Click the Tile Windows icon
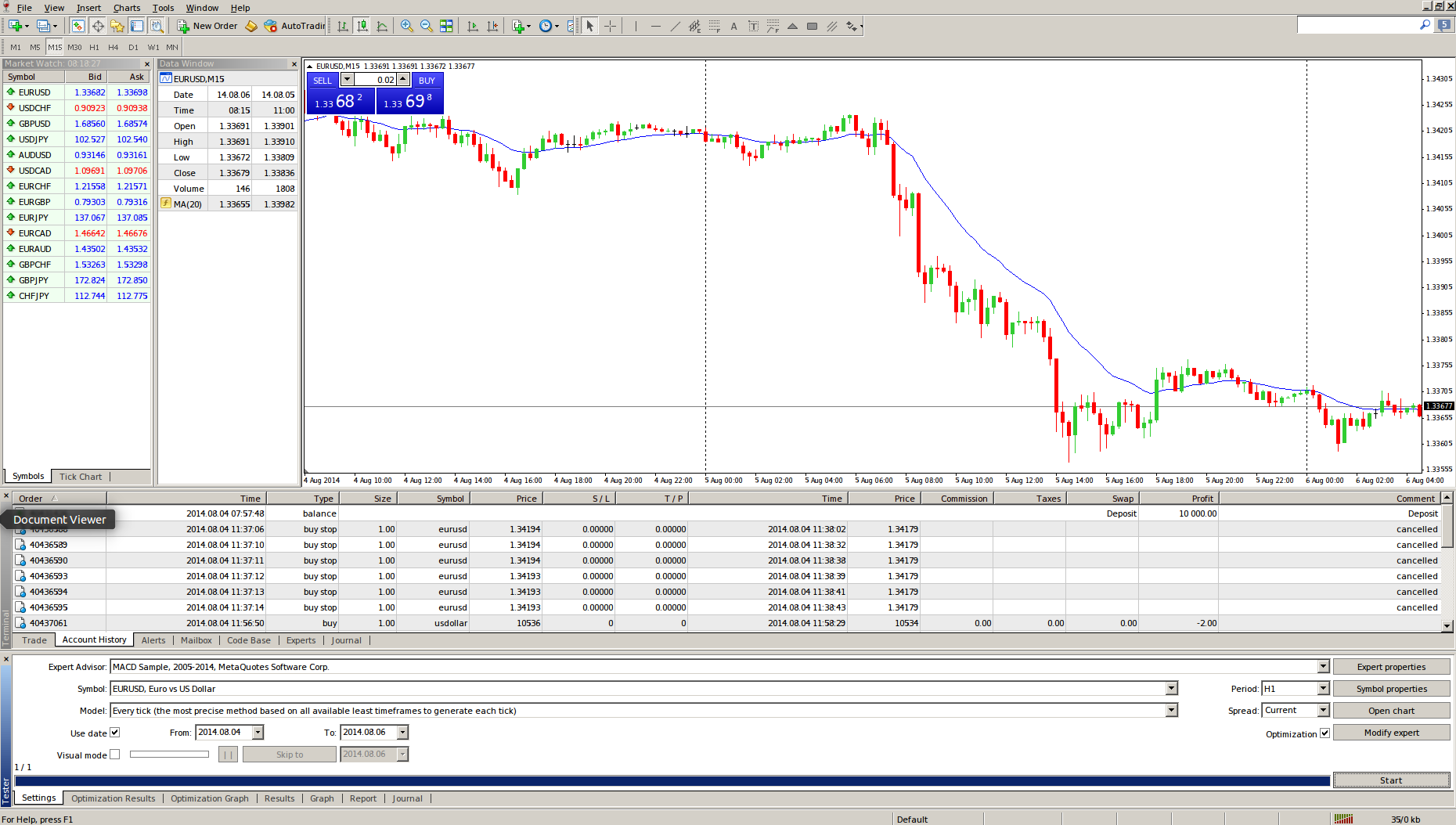The image size is (1456, 825). 446,26
